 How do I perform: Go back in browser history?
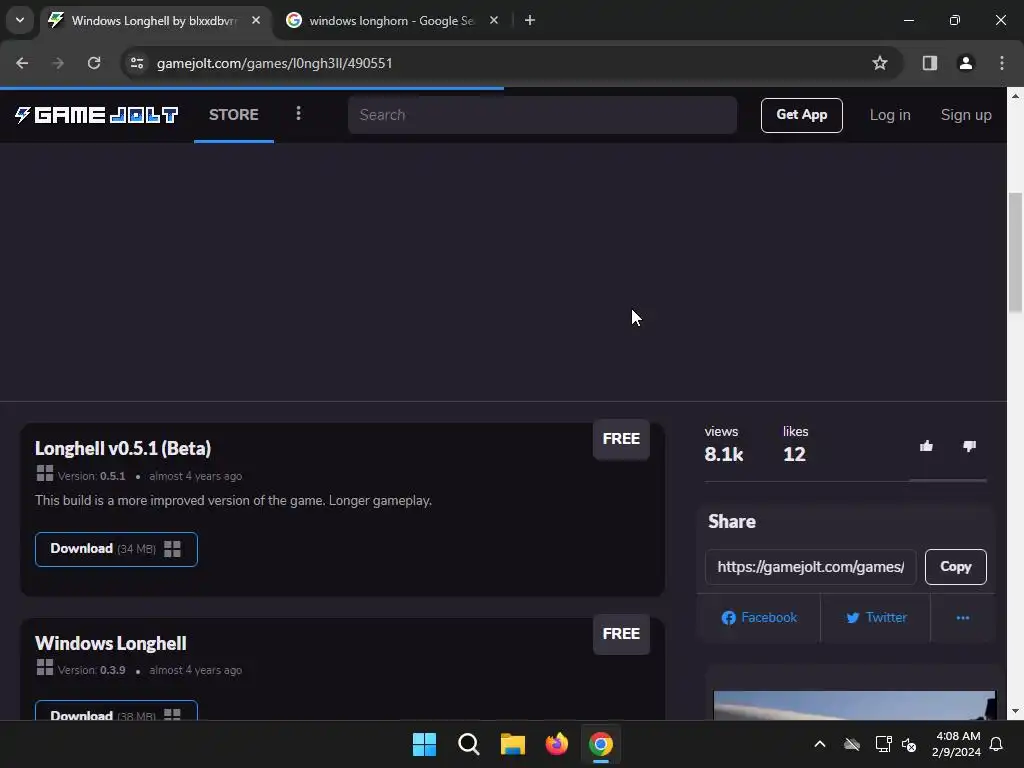click(x=22, y=63)
